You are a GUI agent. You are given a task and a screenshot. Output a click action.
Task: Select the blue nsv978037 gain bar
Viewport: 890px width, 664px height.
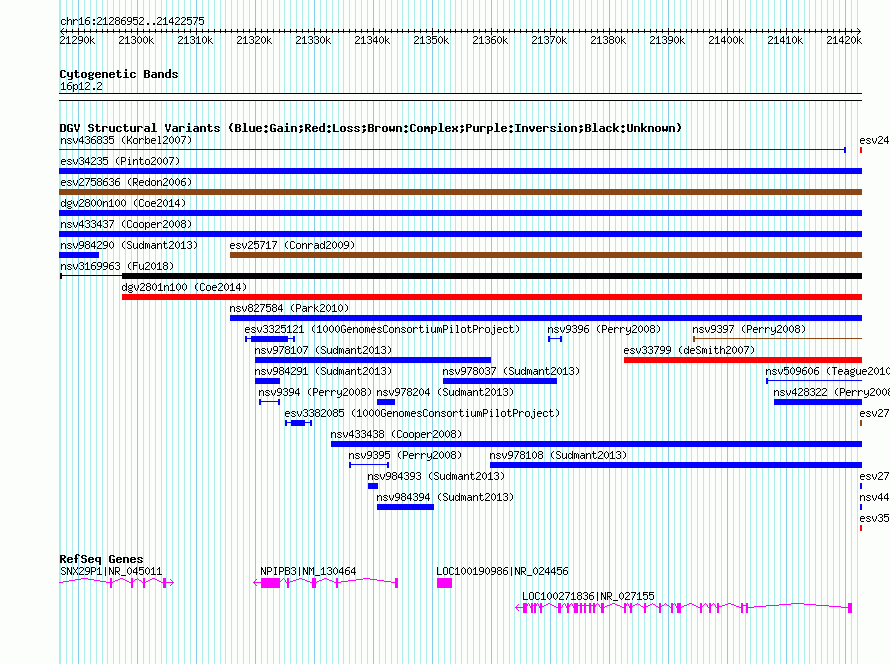tap(499, 381)
